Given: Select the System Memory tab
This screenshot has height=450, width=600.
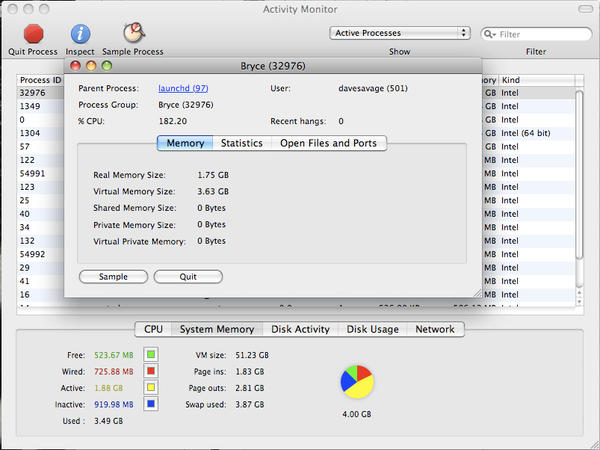Looking at the screenshot, I should pos(217,329).
